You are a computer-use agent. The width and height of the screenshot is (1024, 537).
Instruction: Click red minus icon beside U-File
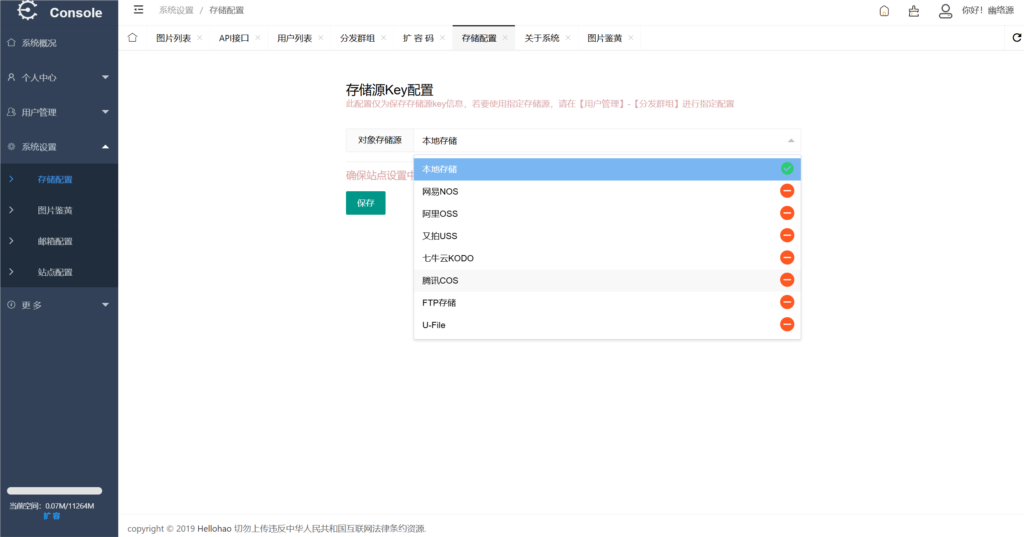787,324
